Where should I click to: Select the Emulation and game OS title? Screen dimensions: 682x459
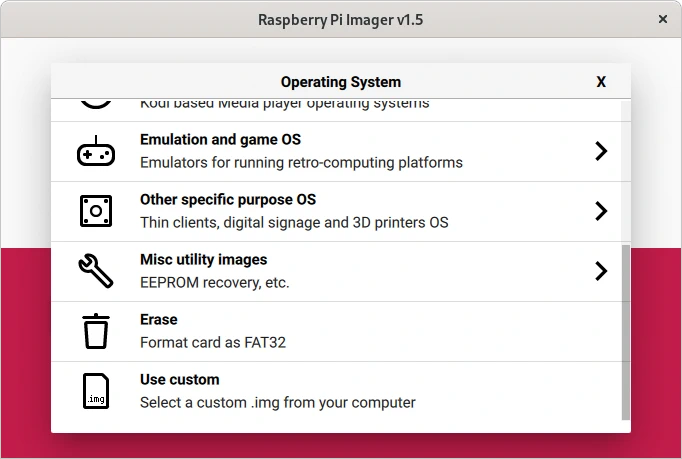point(220,140)
